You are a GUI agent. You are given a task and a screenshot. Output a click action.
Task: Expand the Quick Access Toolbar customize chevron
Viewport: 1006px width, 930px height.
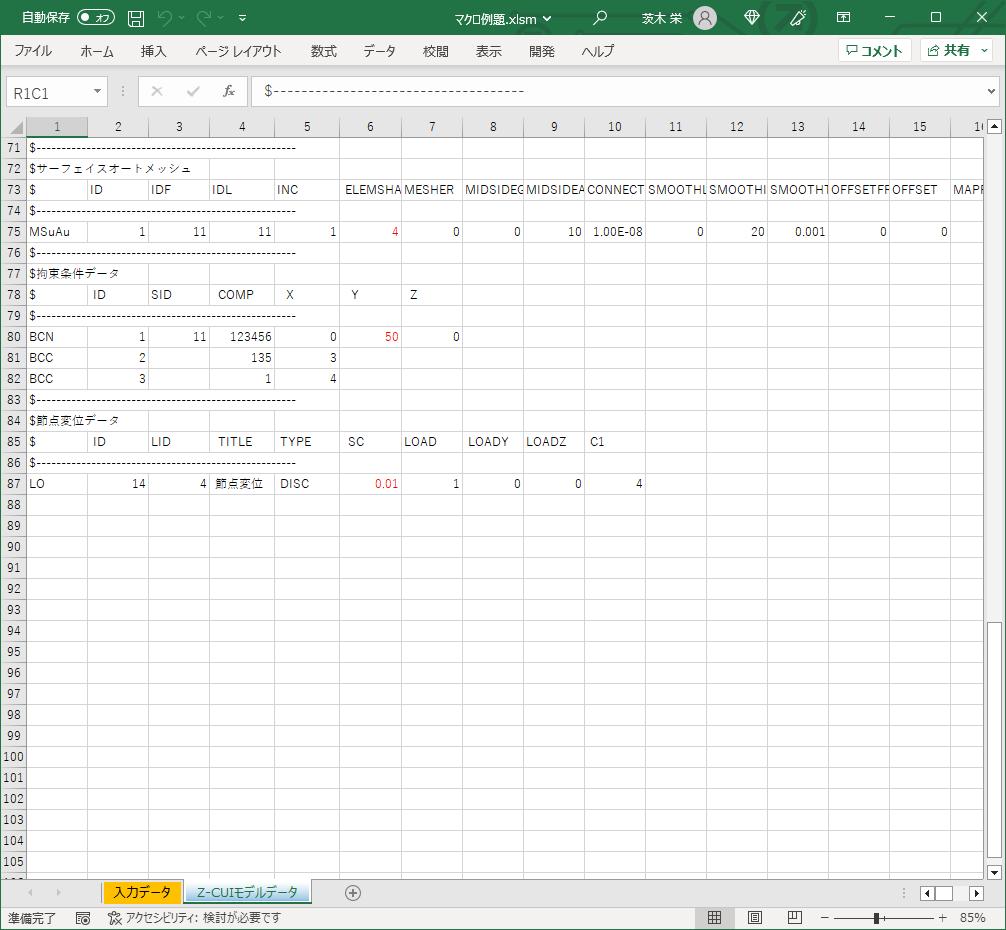pos(242,18)
